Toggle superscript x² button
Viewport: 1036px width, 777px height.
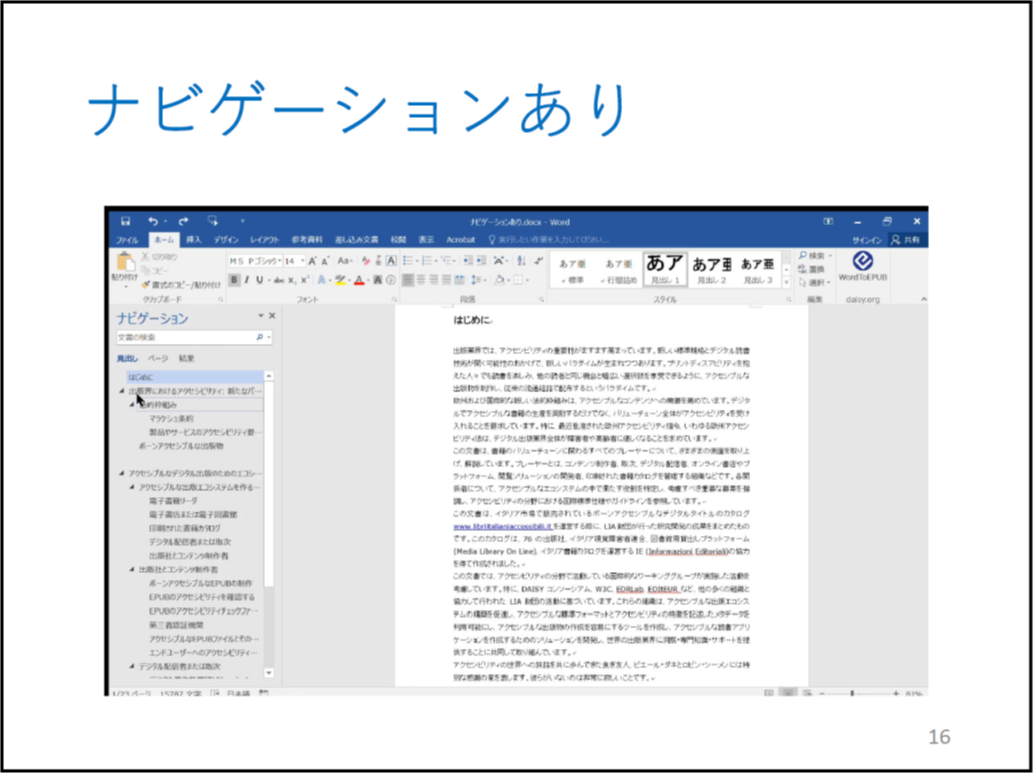(305, 280)
